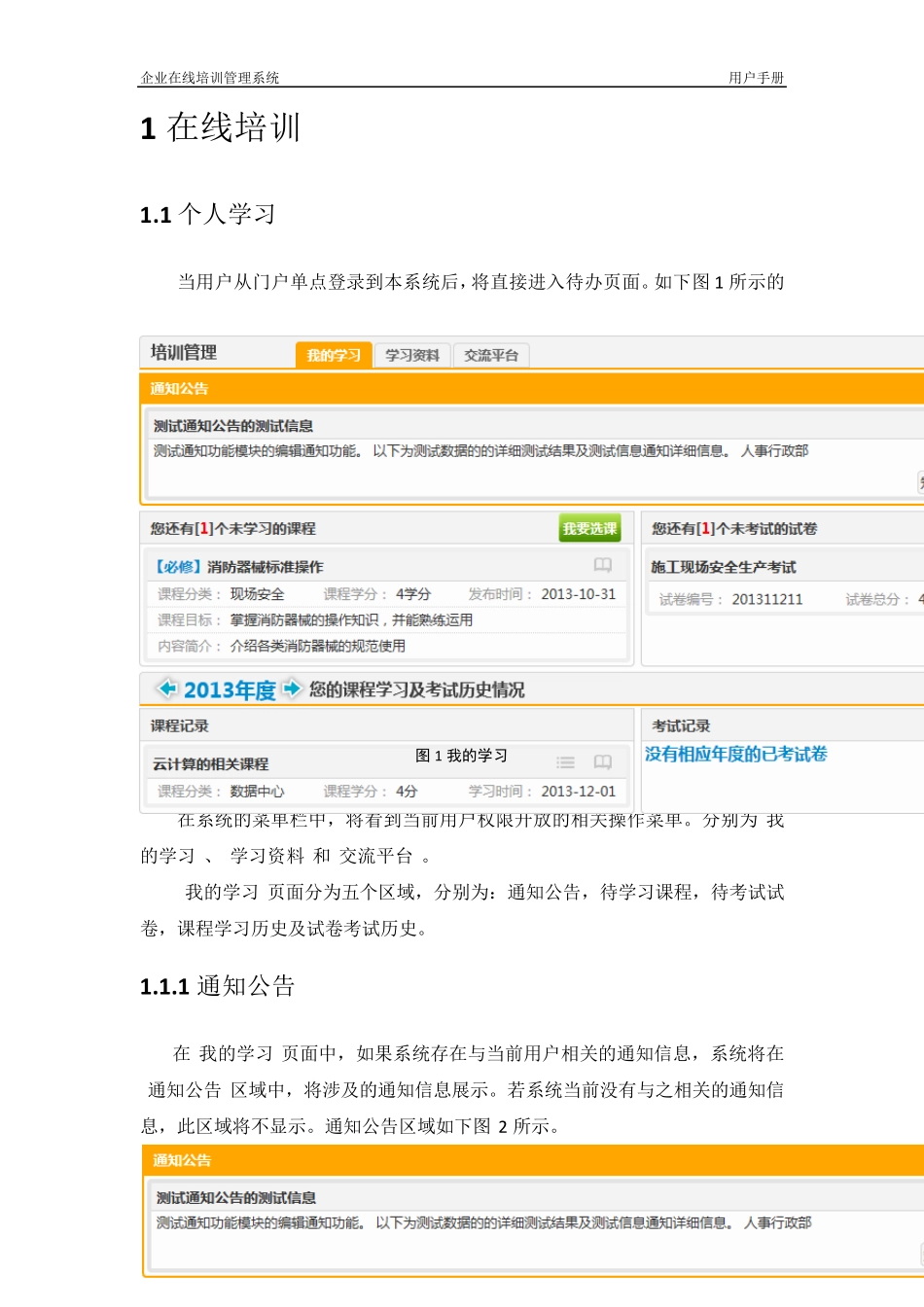Click 介绍各类消防器械的规范使用 summary text
924x1307 pixels.
[318, 646]
